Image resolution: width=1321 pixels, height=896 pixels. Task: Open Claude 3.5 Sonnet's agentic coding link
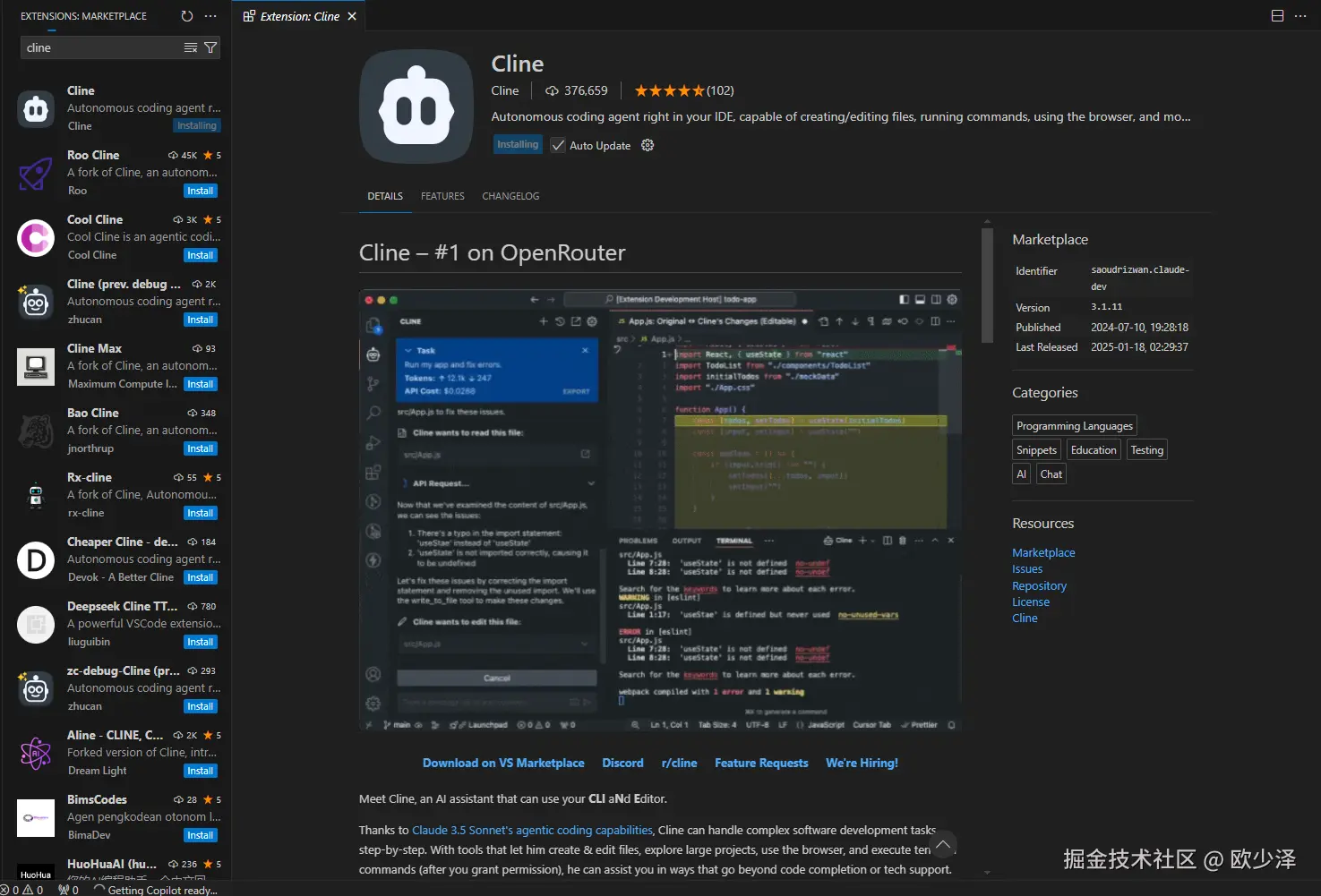pyautogui.click(x=532, y=830)
